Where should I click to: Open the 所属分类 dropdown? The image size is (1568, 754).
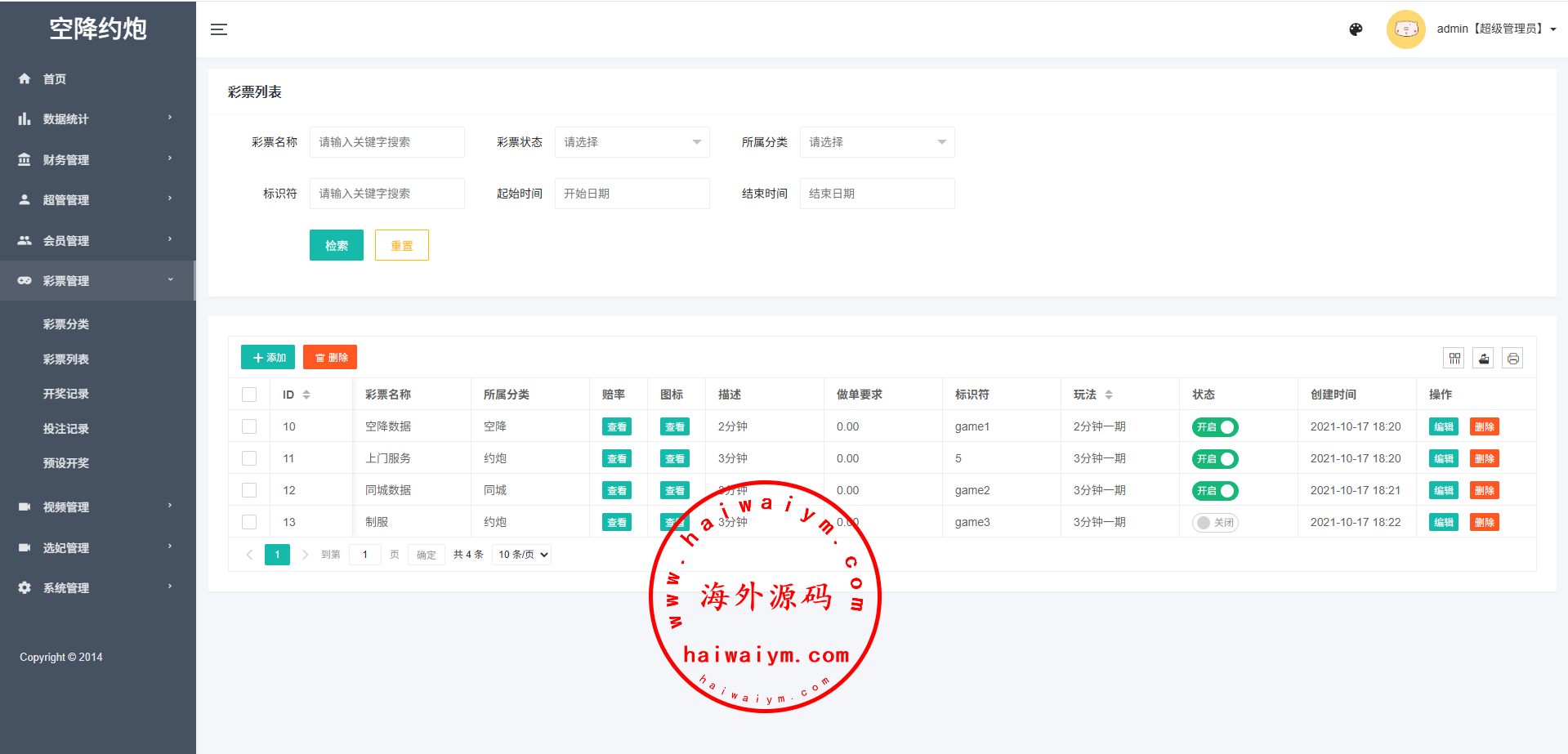click(x=877, y=142)
